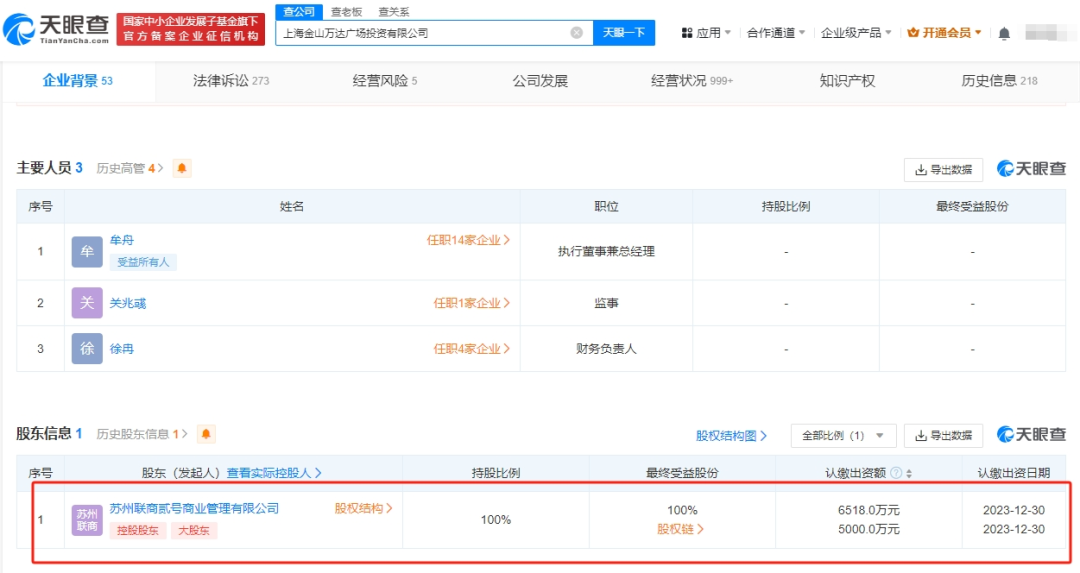Click avatar icon for 牟丹
This screenshot has height=573, width=1080.
(x=87, y=251)
